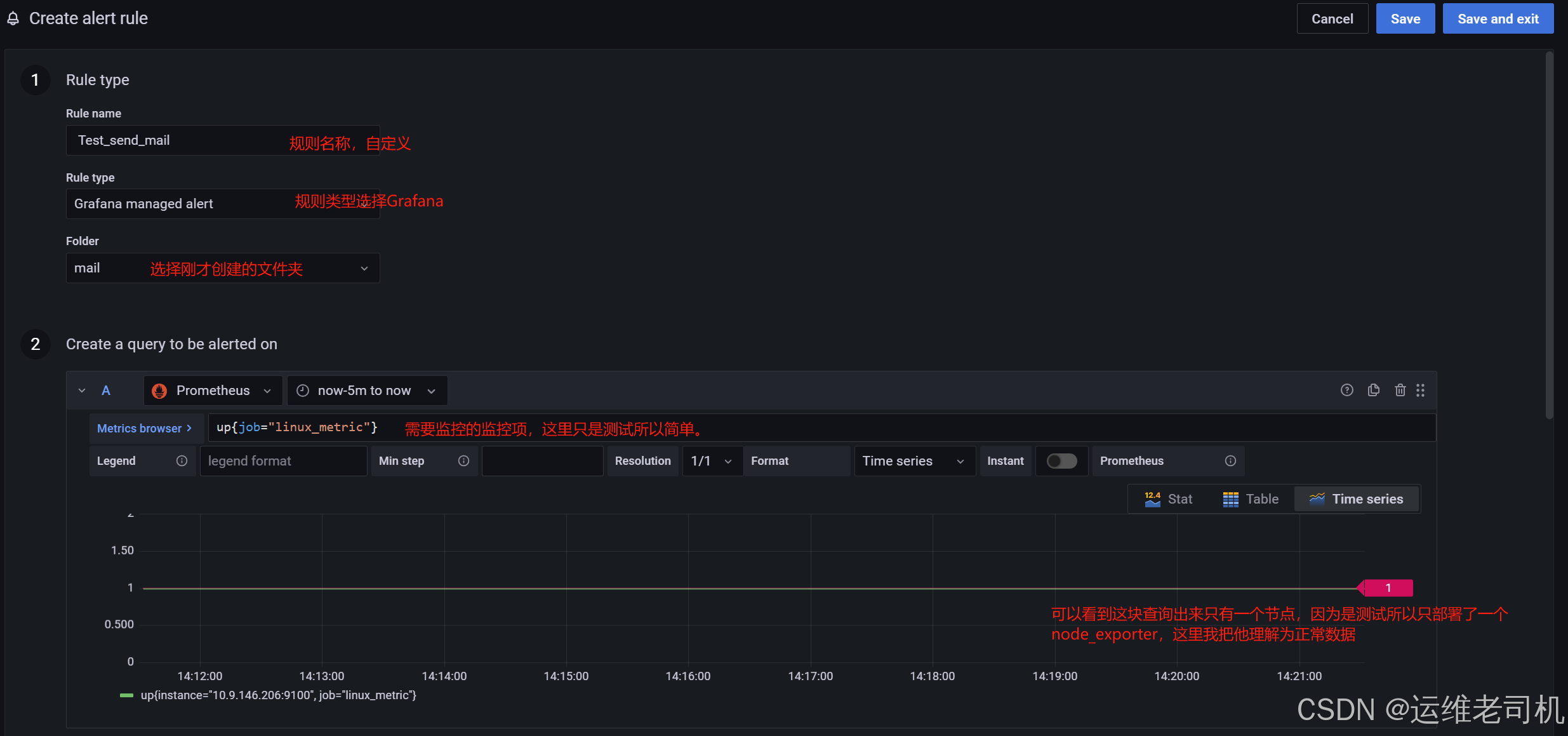Viewport: 1568px width, 736px height.
Task: Click the drag handle dots icon
Action: coord(1421,390)
